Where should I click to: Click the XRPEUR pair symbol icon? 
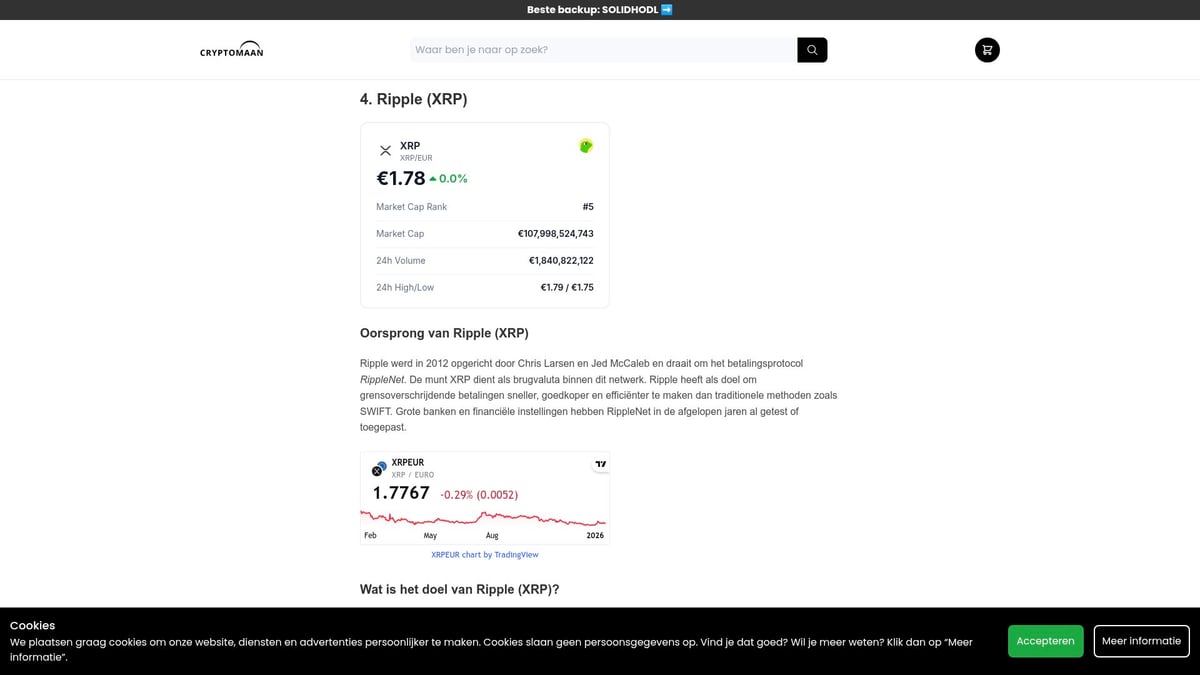(379, 468)
